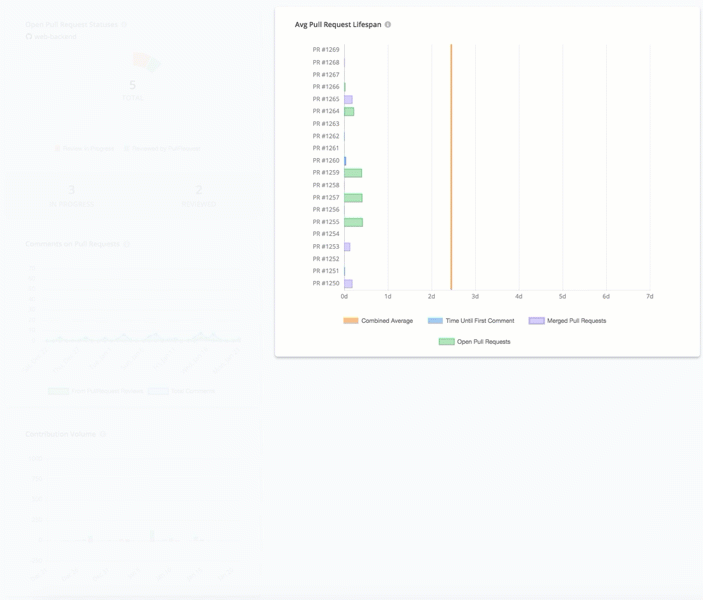Screen dimensions: 703x600
Task: Select PR #1252 row label
Action: tap(326, 259)
